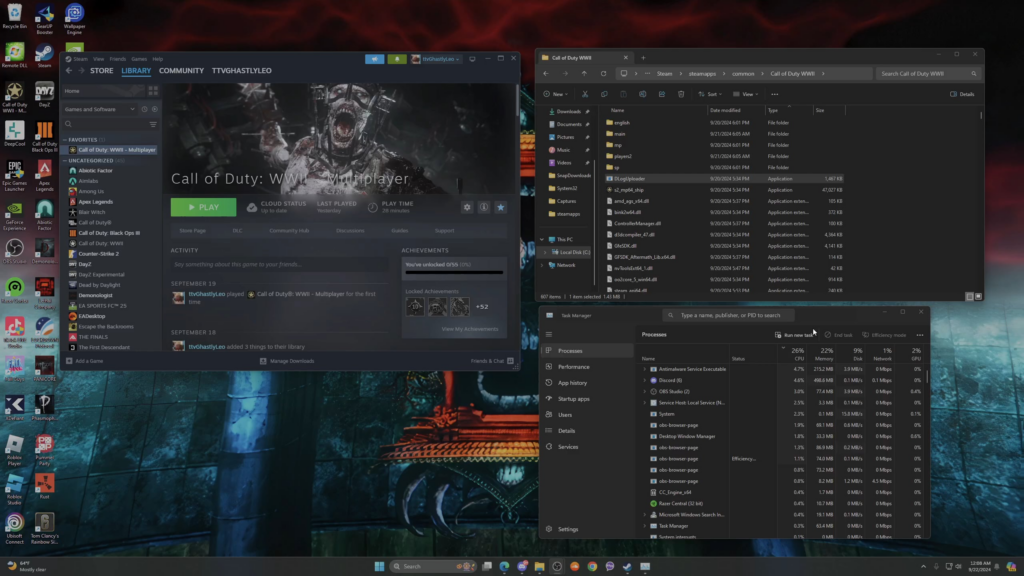Click Run new task in Task Manager
The image size is (1024, 576).
(794, 335)
